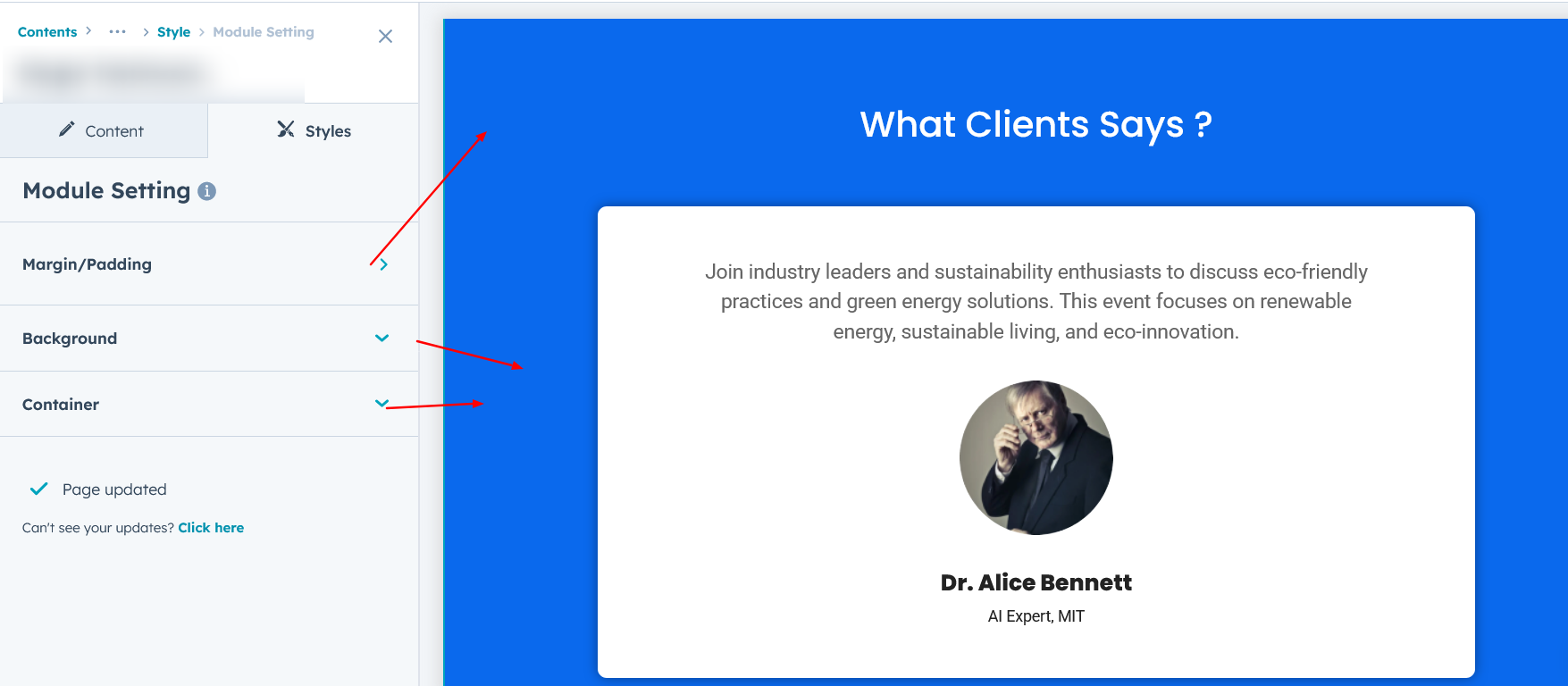Screen dimensions: 1568x686
Task: Expand the Background section chevron
Action: 382,339
